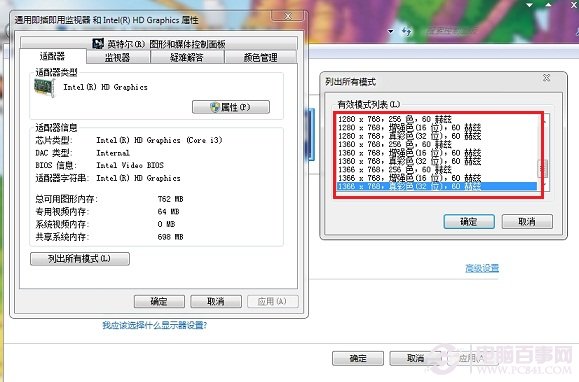This screenshot has width=579, height=382.
Task: Click 确定 in the 列出所有模式 dialog
Action: (469, 222)
